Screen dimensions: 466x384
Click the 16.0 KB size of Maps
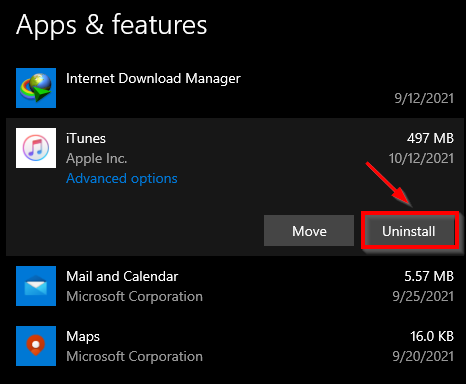[432, 336]
